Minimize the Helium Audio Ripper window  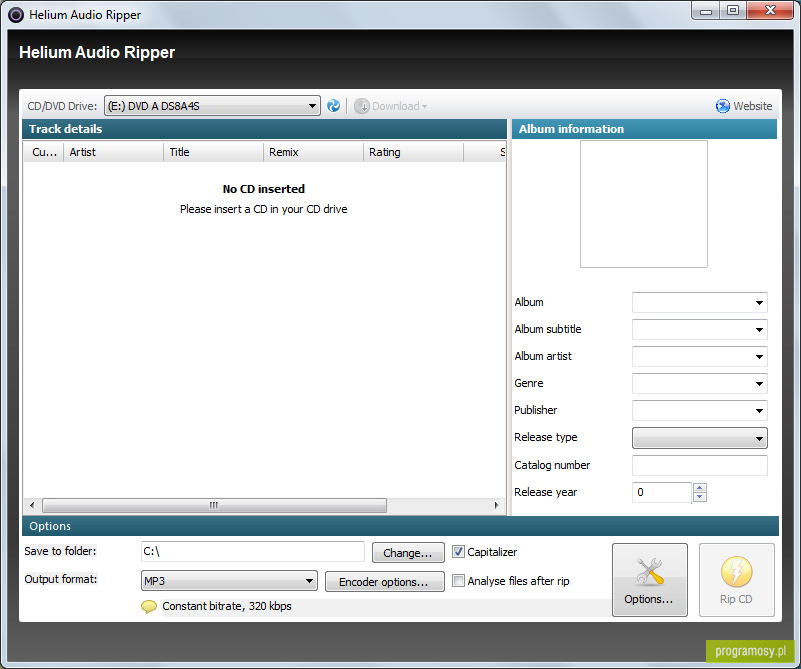[706, 11]
